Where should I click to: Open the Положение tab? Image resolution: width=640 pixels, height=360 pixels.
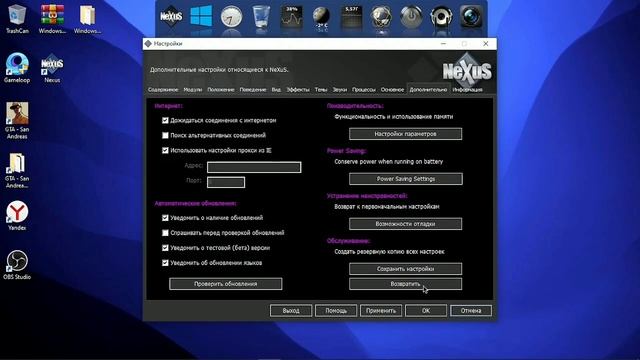pyautogui.click(x=221, y=89)
